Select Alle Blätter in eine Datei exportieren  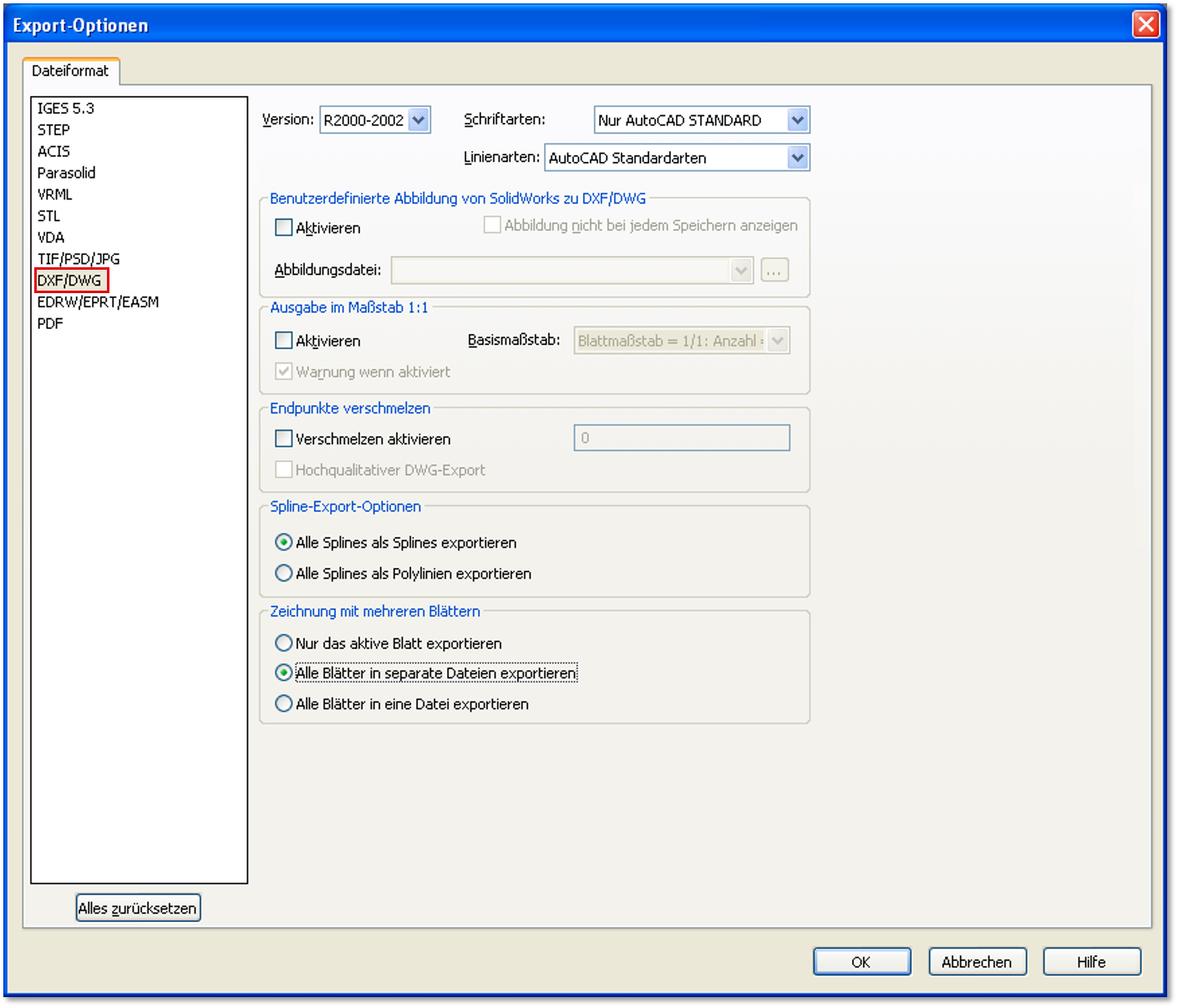point(284,704)
